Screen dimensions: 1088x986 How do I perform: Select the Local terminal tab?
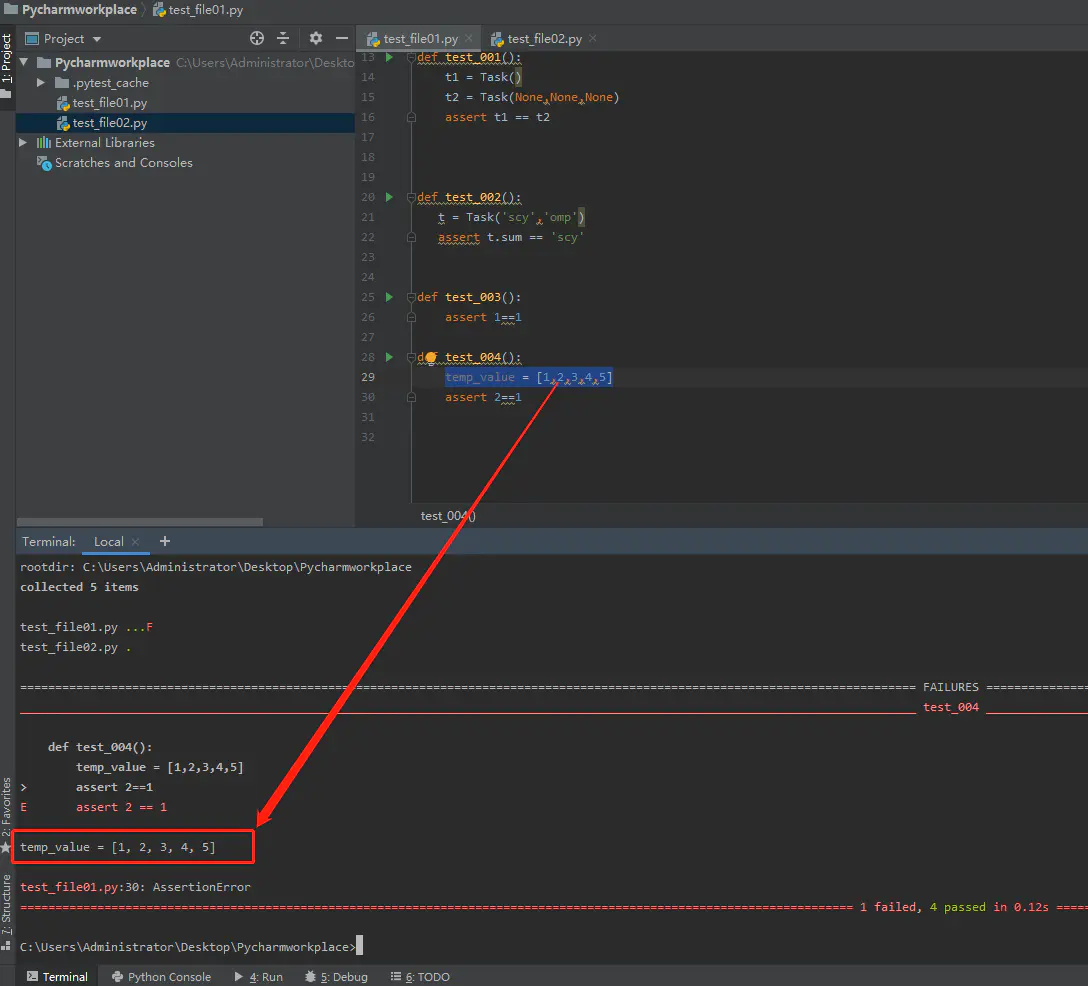click(x=109, y=542)
